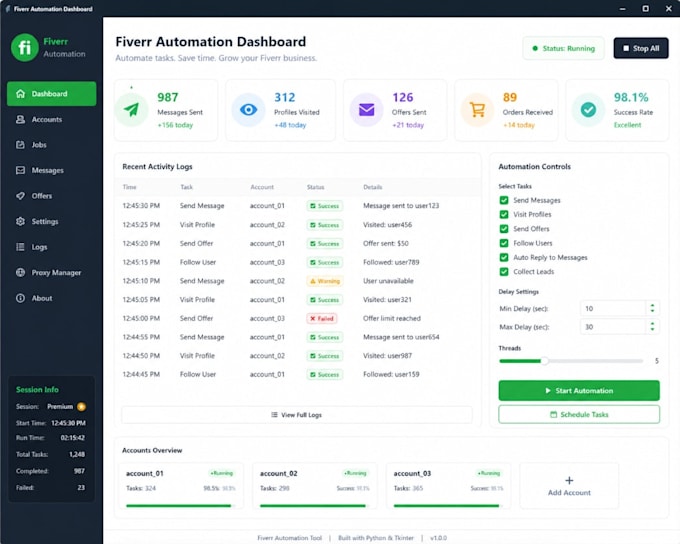The height and width of the screenshot is (544, 680).
Task: Open the Messages section
Action: pyautogui.click(x=52, y=170)
